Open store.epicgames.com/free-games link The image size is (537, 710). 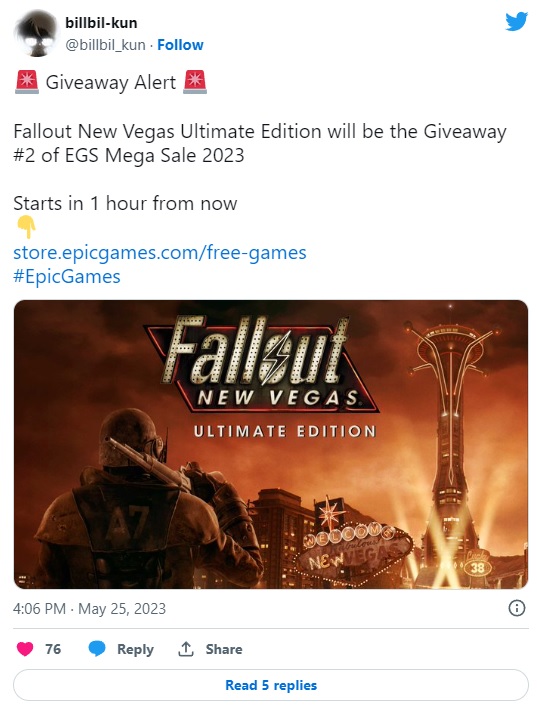[160, 253]
